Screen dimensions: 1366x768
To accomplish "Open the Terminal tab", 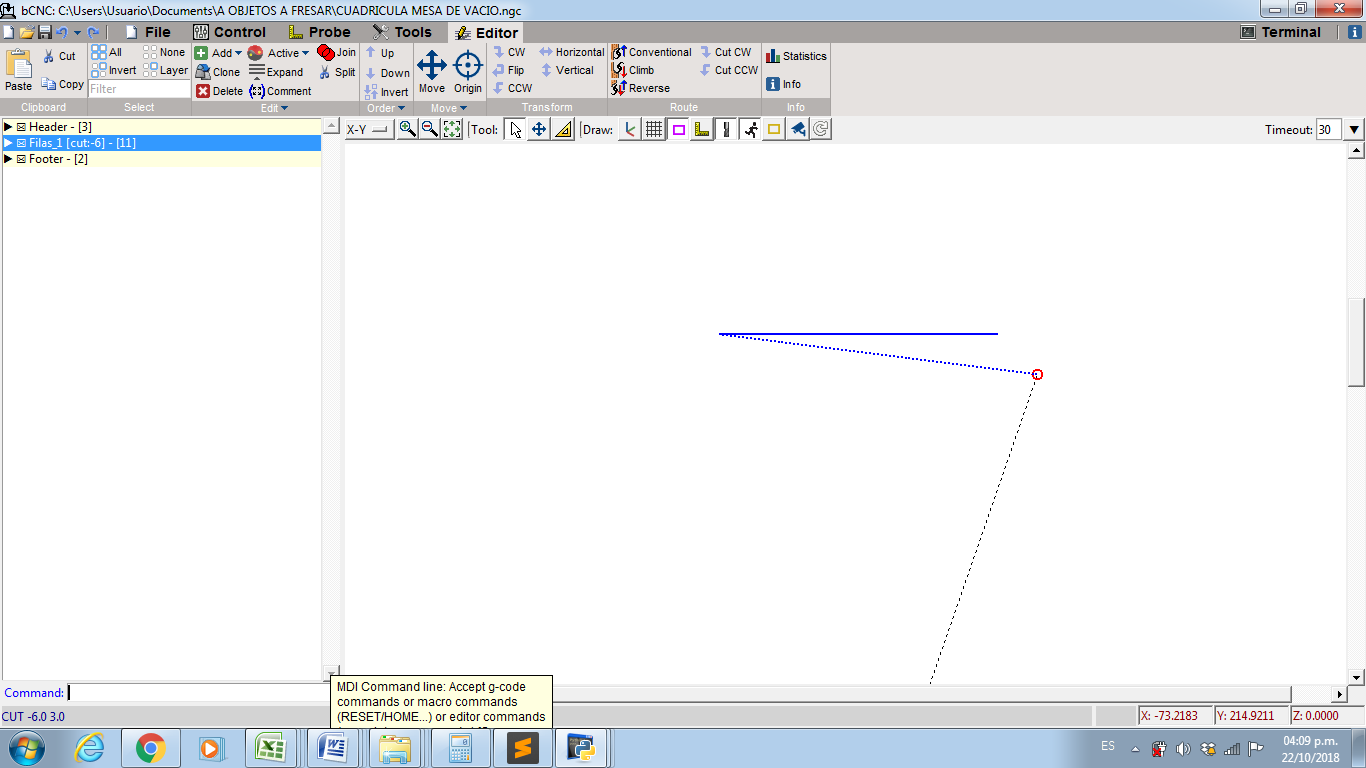I will [x=1281, y=32].
